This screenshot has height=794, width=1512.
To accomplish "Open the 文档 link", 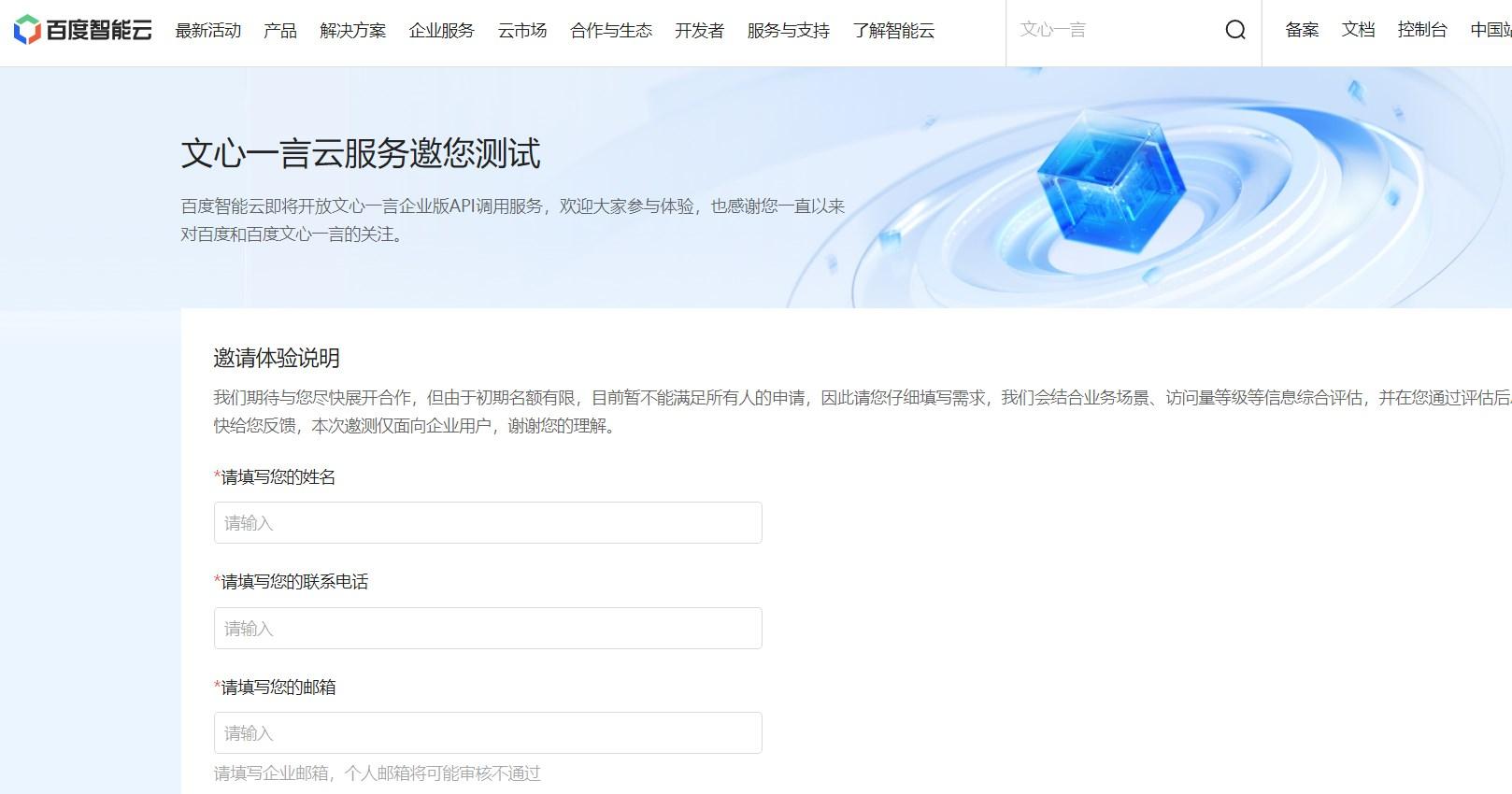I will point(1358,30).
